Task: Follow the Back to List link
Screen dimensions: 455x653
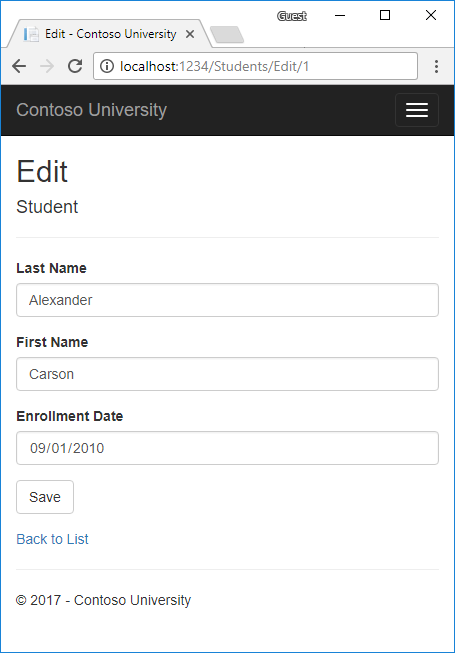Action: [x=52, y=539]
